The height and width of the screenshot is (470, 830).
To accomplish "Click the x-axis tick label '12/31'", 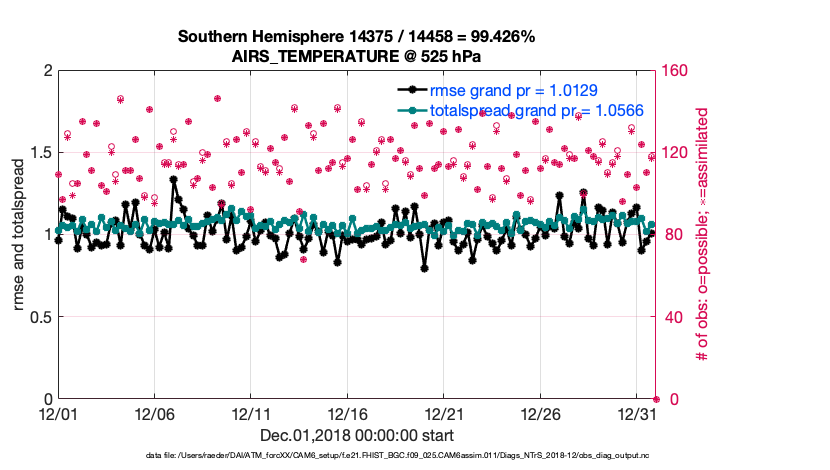I will pos(637,414).
